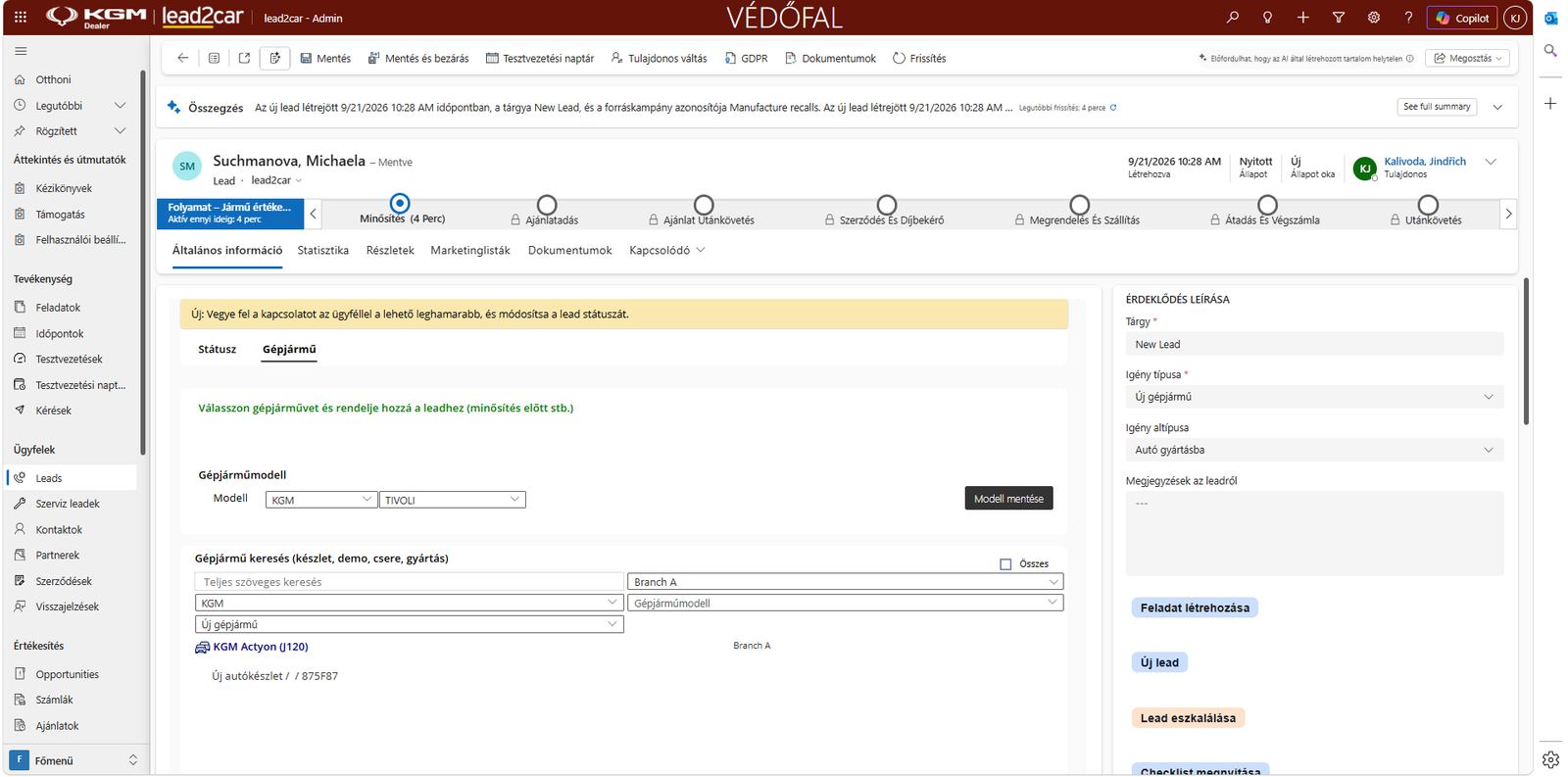This screenshot has height=777, width=1568.
Task: Click the help question mark icon
Action: 1408,18
